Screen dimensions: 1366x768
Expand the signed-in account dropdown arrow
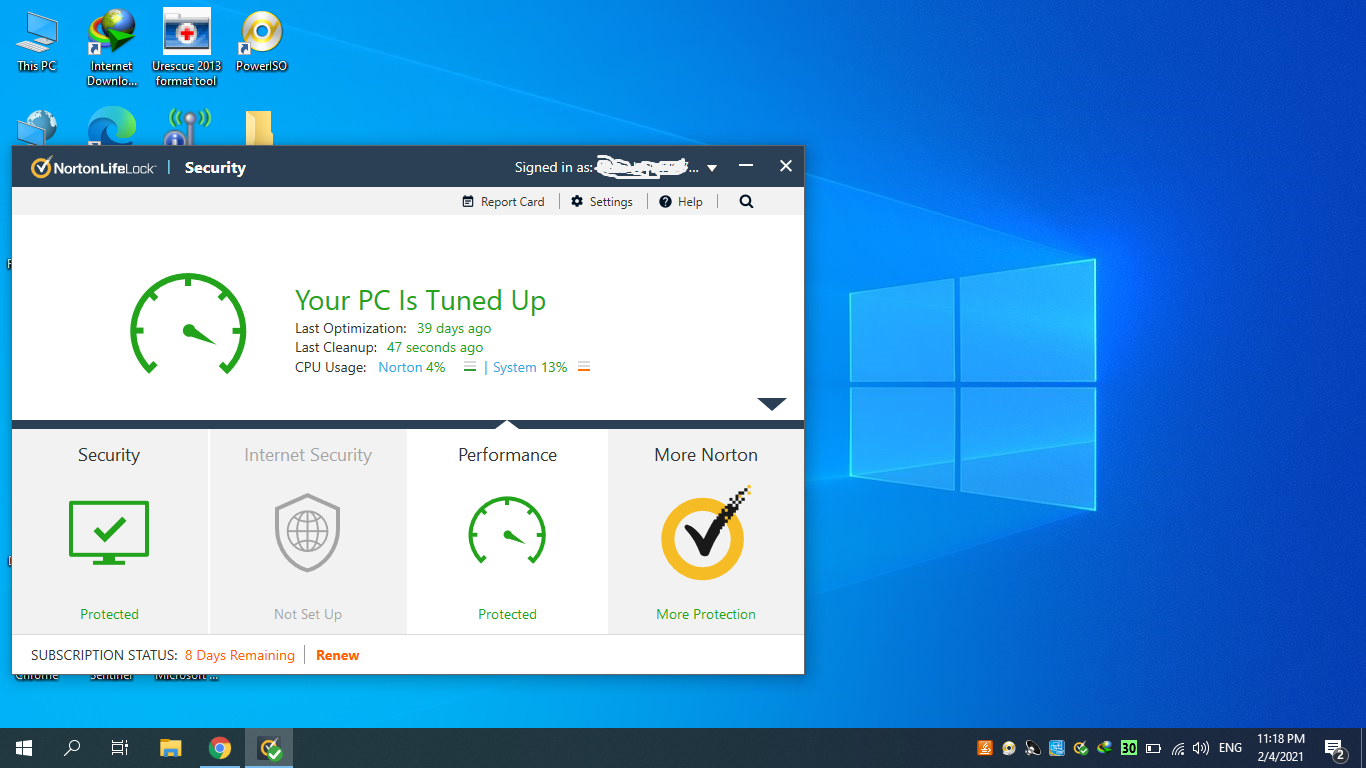click(x=712, y=169)
